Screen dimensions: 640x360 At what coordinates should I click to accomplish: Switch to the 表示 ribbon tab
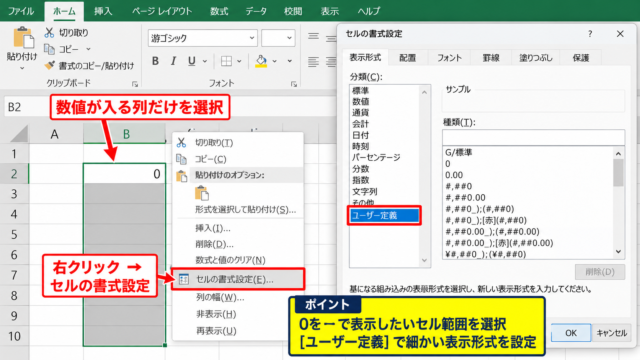(x=330, y=11)
